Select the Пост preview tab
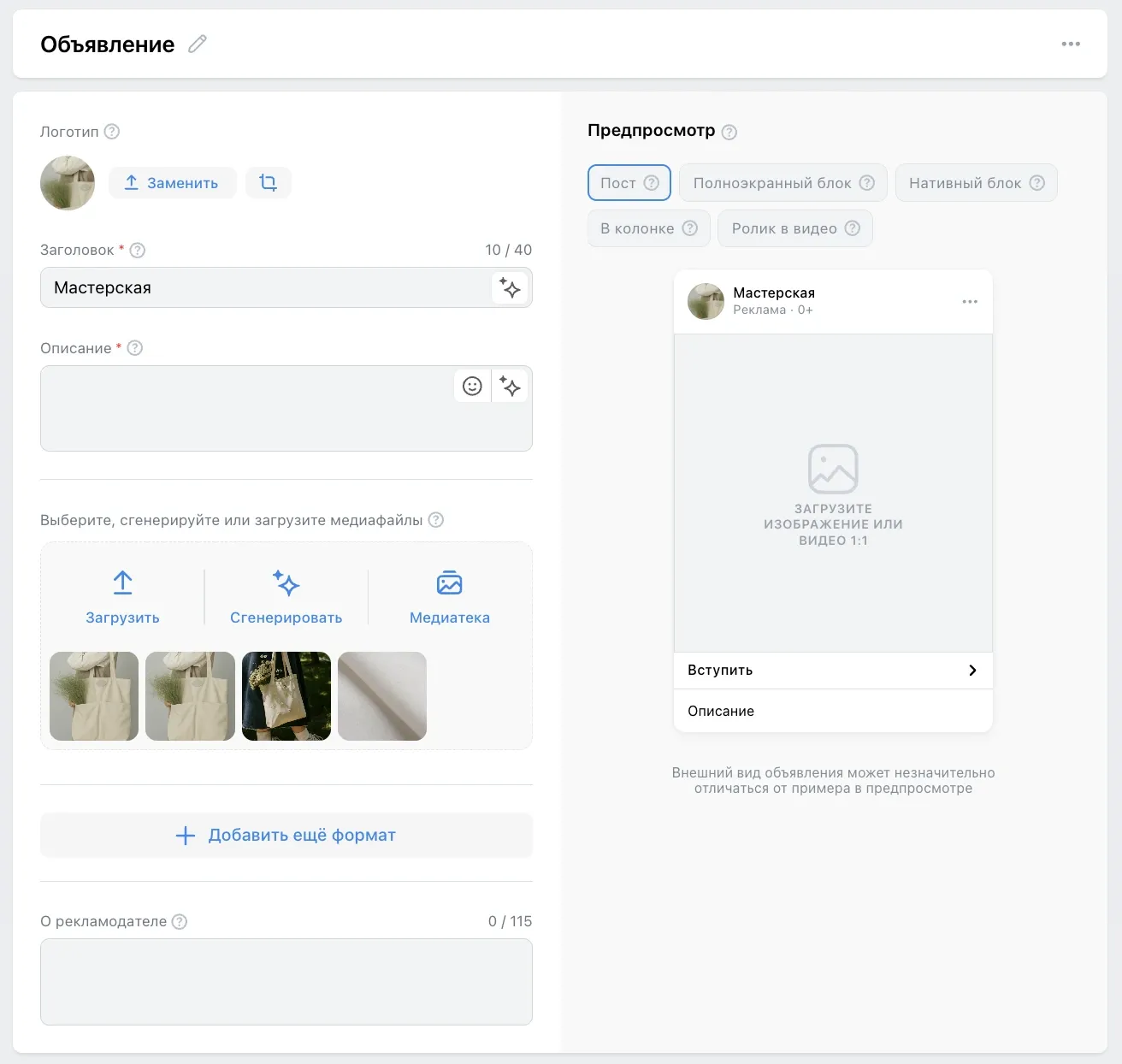 [x=629, y=183]
